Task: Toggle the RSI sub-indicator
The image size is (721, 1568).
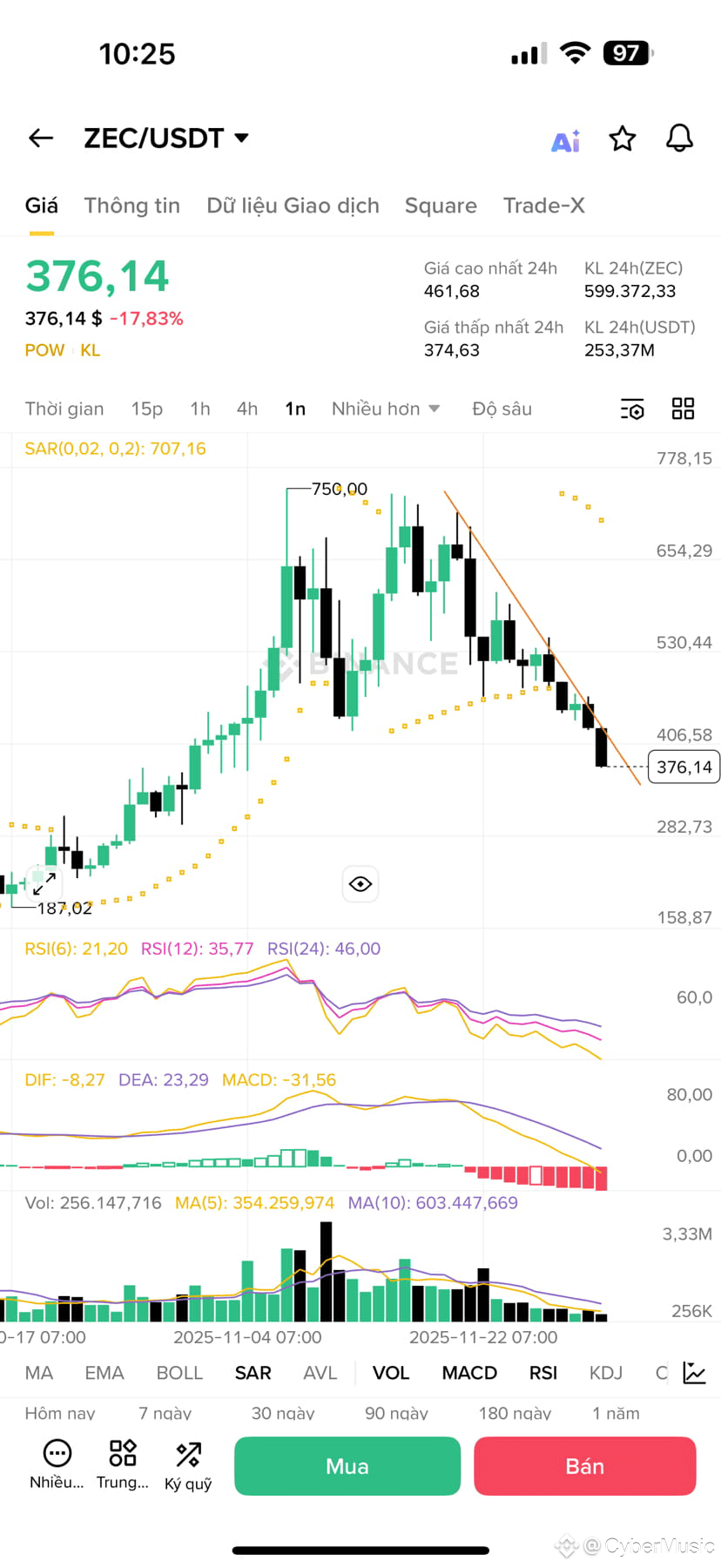Action: (x=543, y=1373)
